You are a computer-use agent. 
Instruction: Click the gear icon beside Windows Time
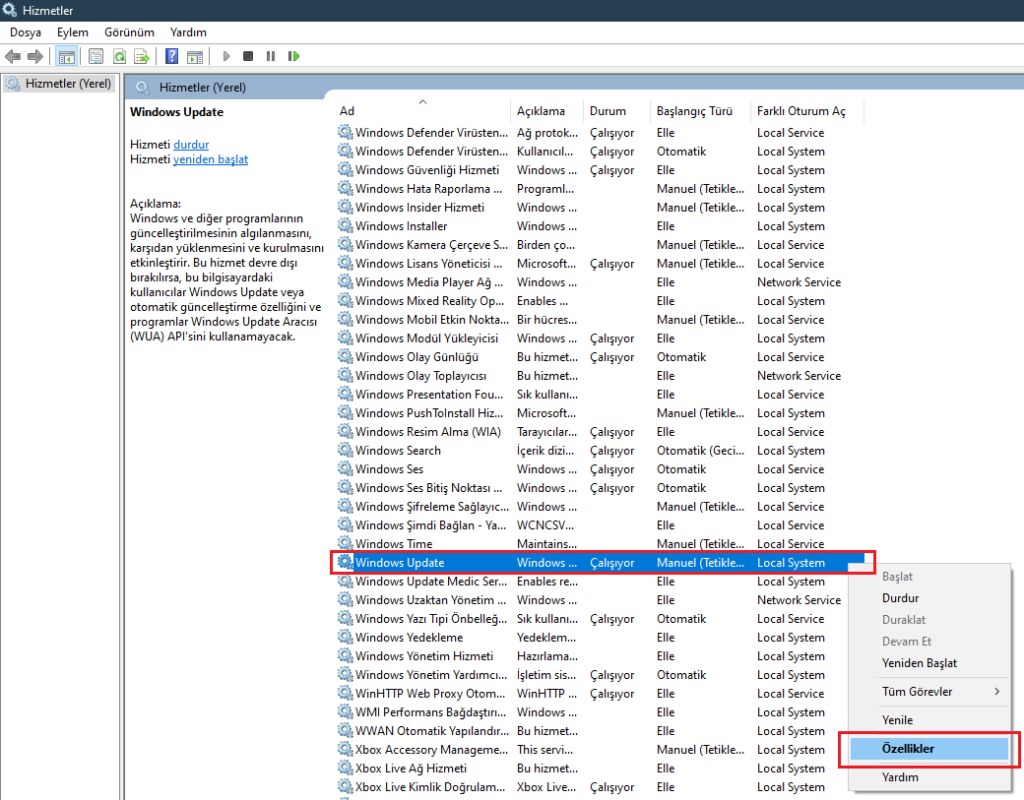345,543
